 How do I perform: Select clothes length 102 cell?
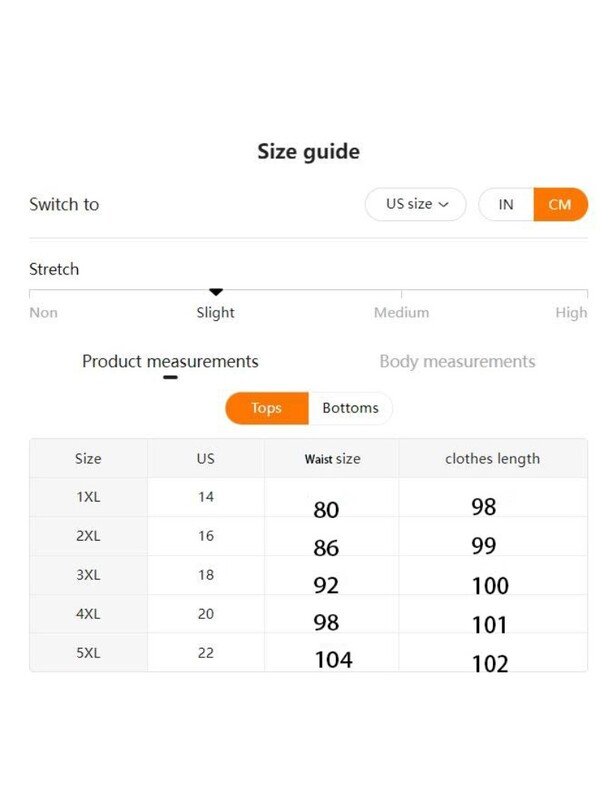click(489, 663)
